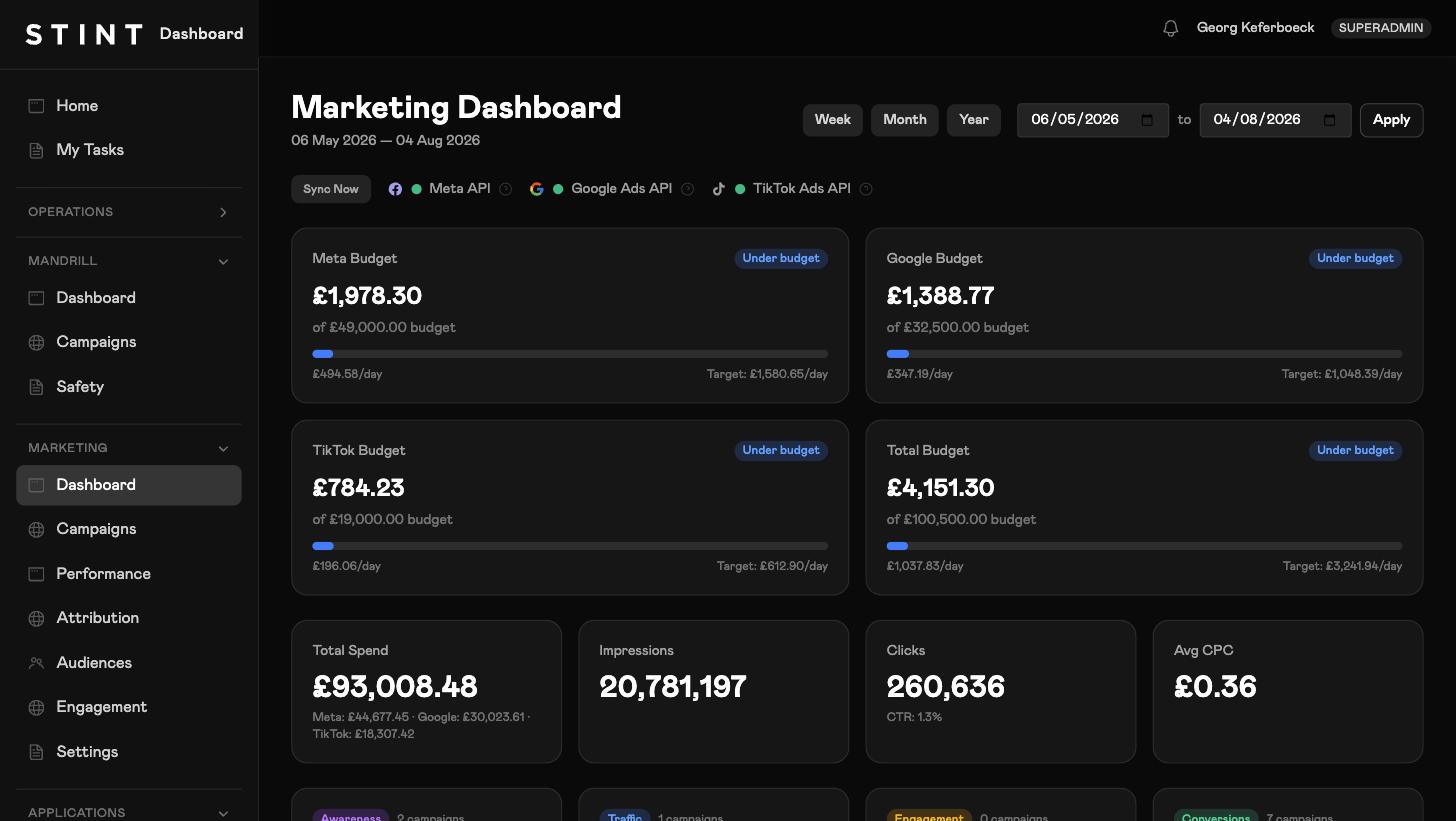Viewport: 1456px width, 821px height.
Task: Open Settings under Marketing
Action: click(x=129, y=752)
